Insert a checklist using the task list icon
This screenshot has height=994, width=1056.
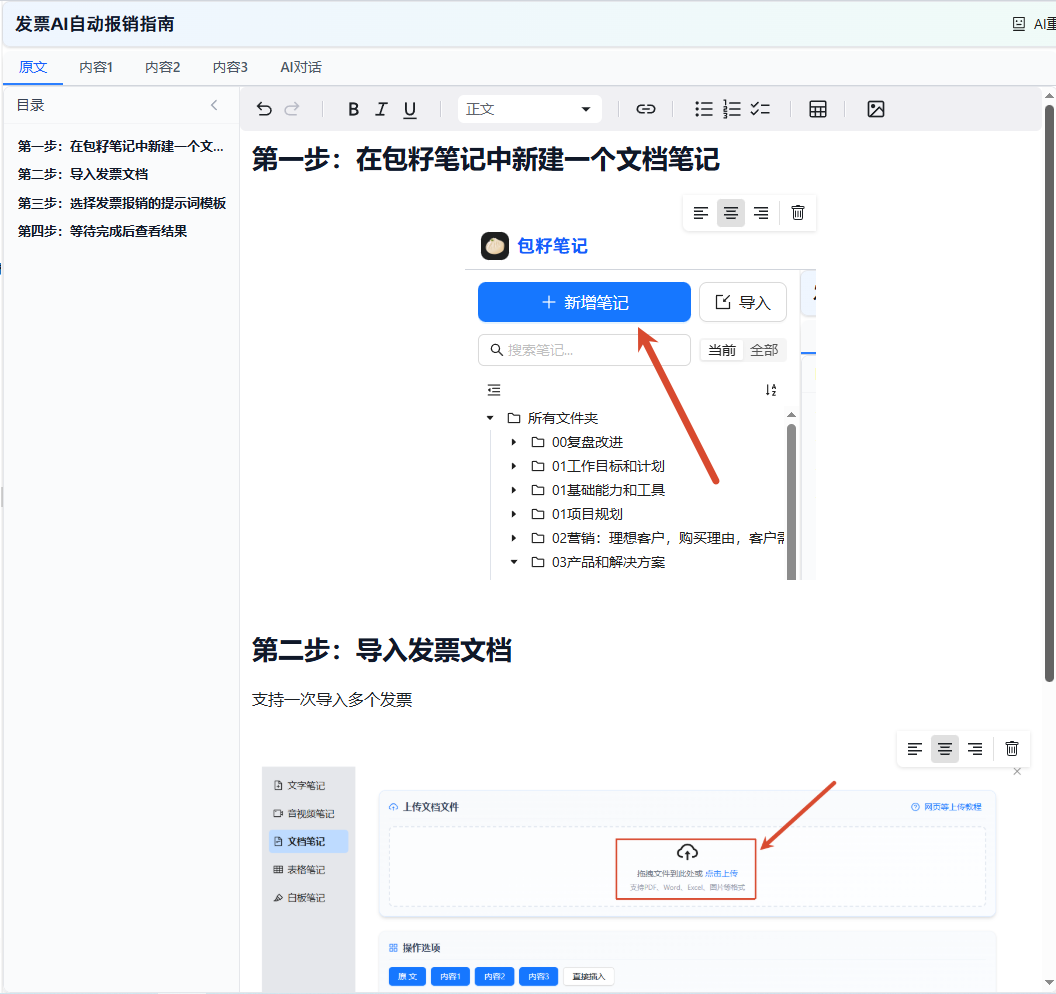tap(760, 109)
